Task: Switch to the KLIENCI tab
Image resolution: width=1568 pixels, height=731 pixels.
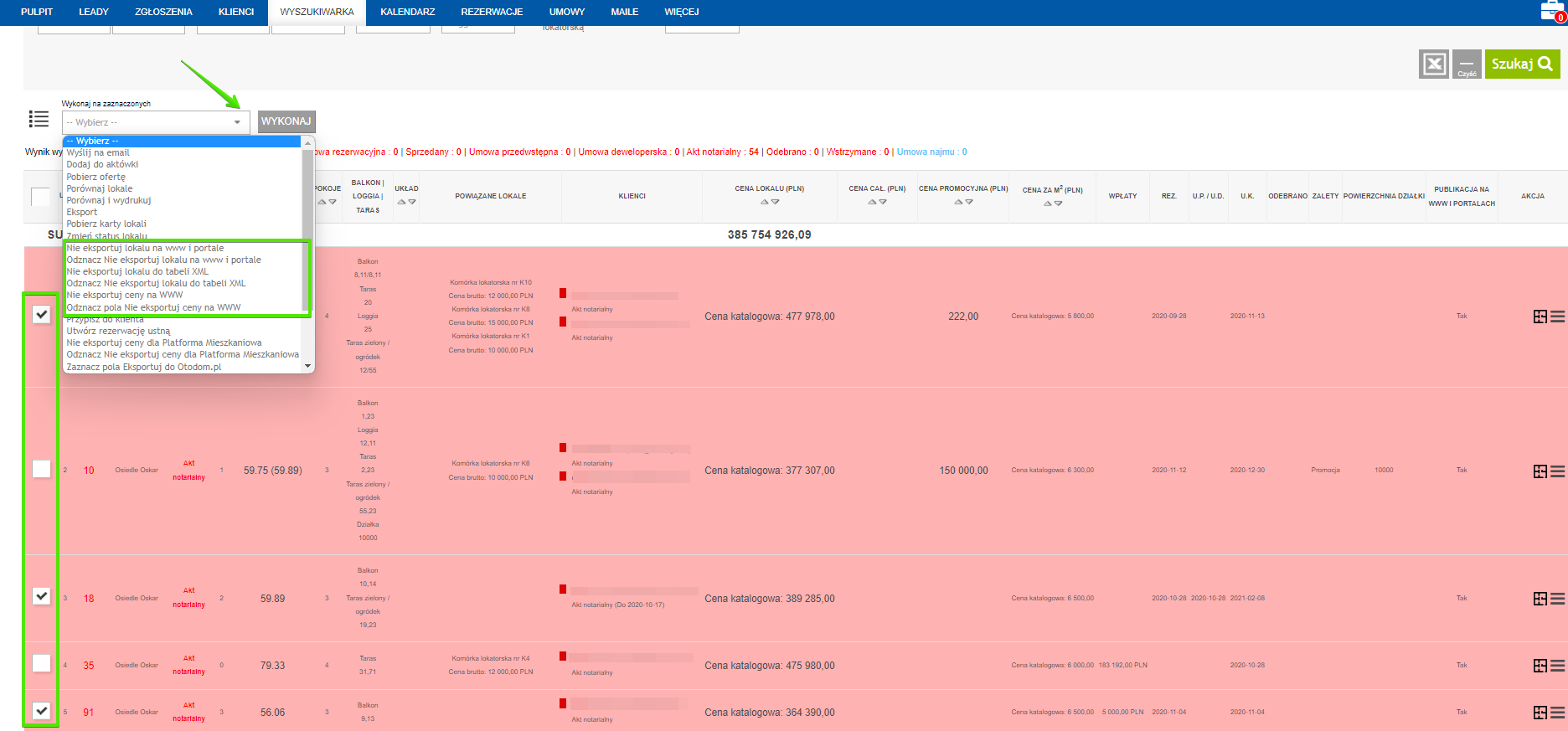Action: [x=236, y=12]
